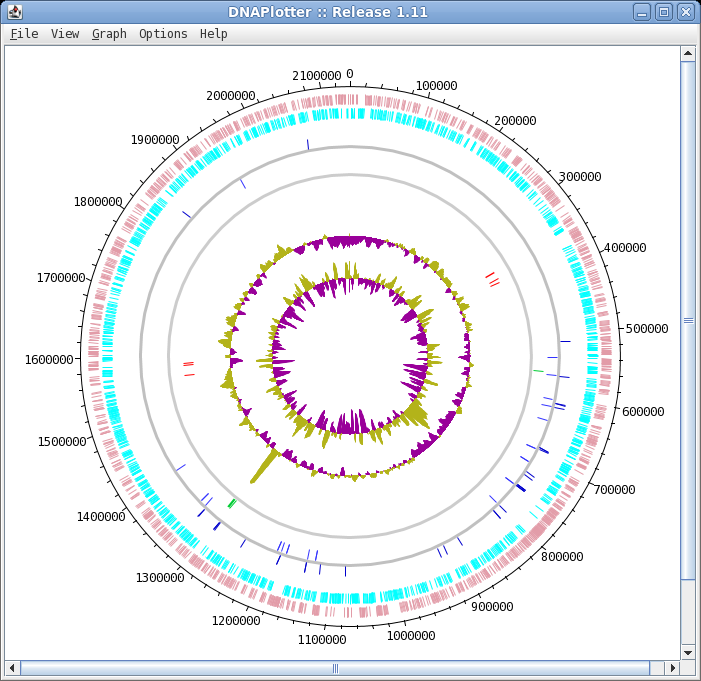This screenshot has height=681, width=701.
Task: Click the vertical scrollbar down arrow
Action: 688,652
